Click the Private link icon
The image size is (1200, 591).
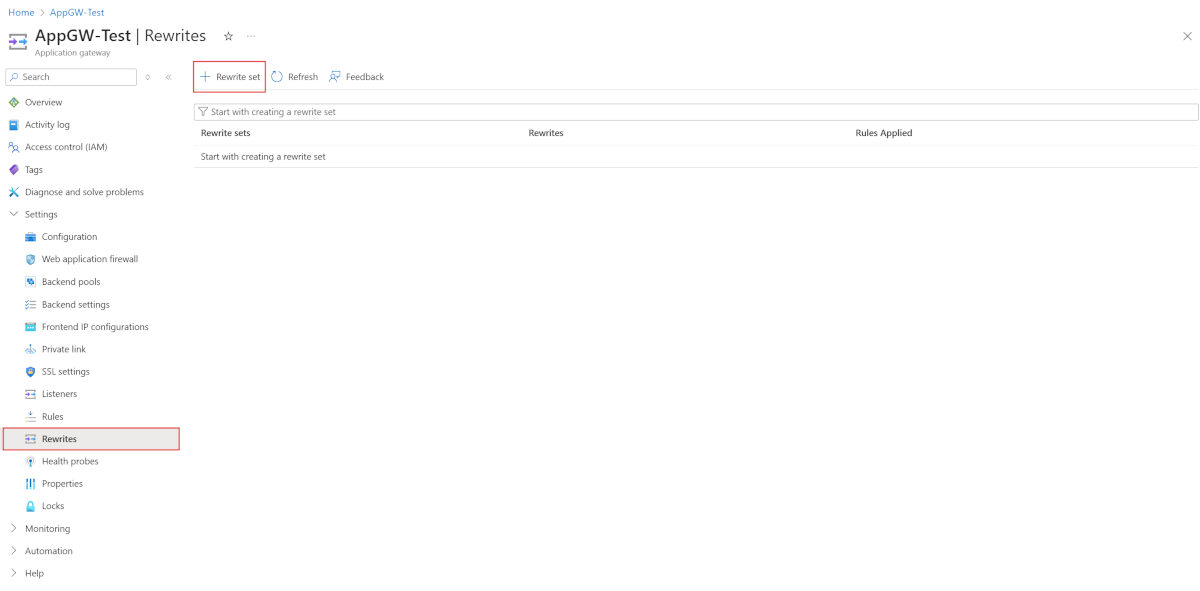point(31,349)
